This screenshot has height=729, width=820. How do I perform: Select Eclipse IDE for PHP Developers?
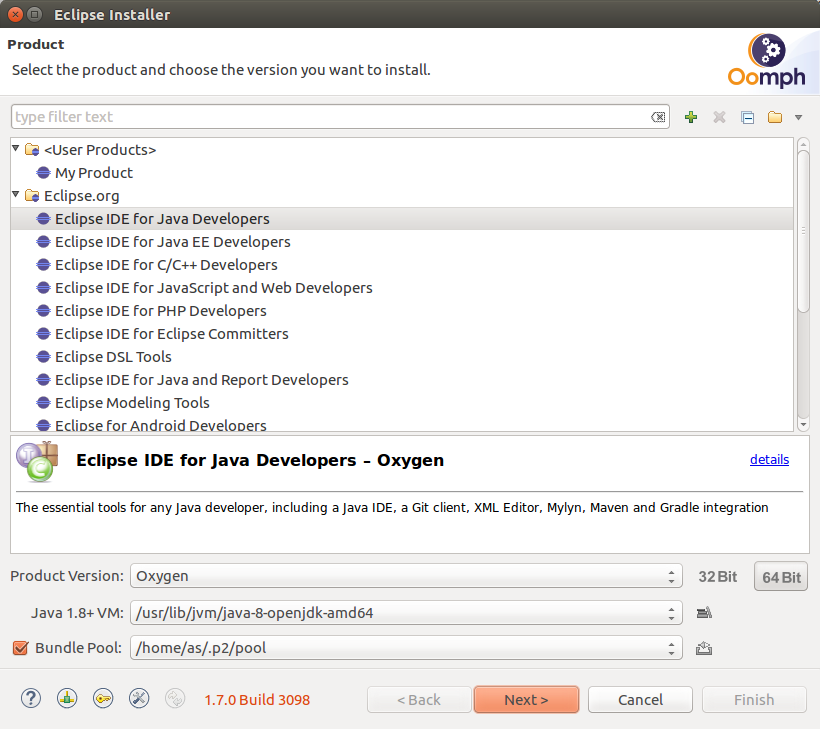coord(160,311)
